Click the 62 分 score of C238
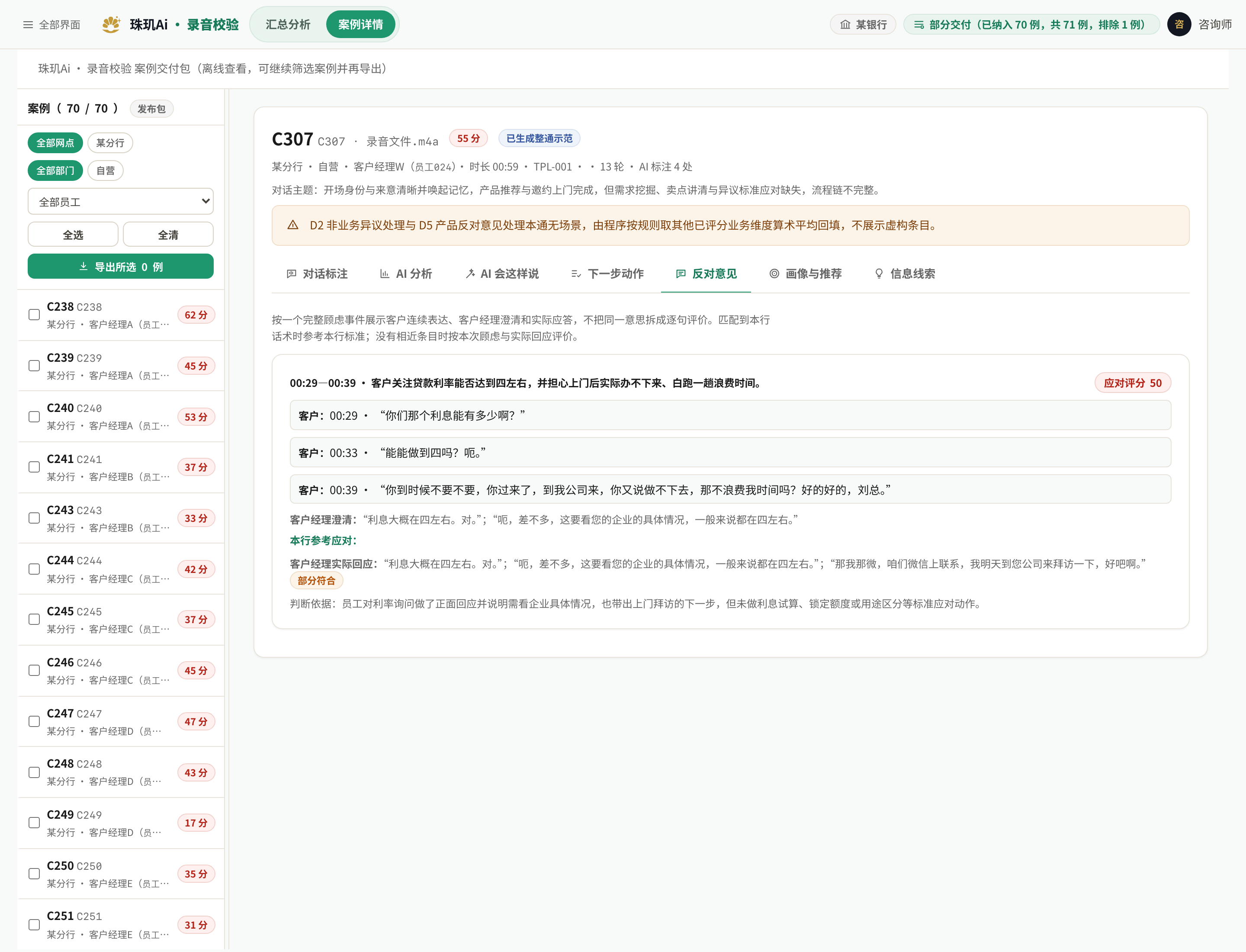Viewport: 1246px width, 952px height. 196,315
